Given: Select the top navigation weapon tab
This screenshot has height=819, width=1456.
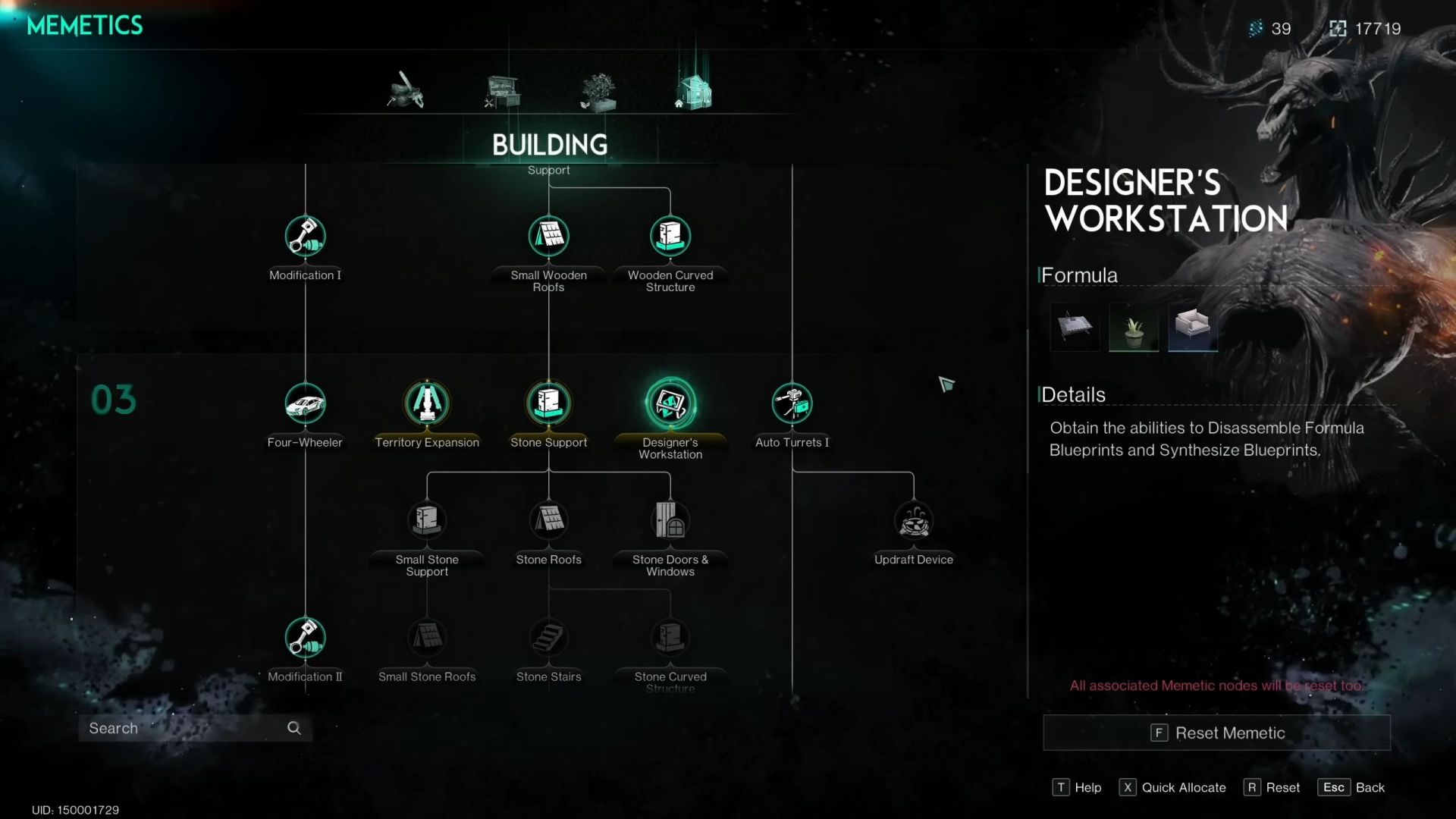Looking at the screenshot, I should pos(404,91).
